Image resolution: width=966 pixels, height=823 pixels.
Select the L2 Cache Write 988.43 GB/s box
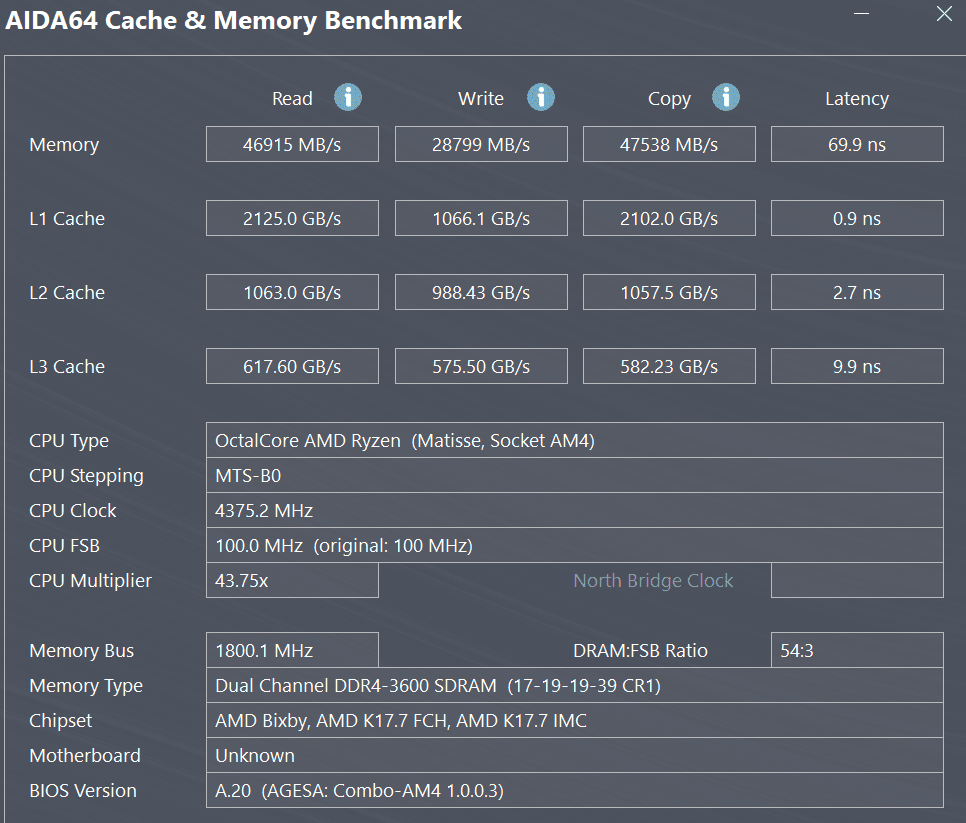(x=481, y=292)
